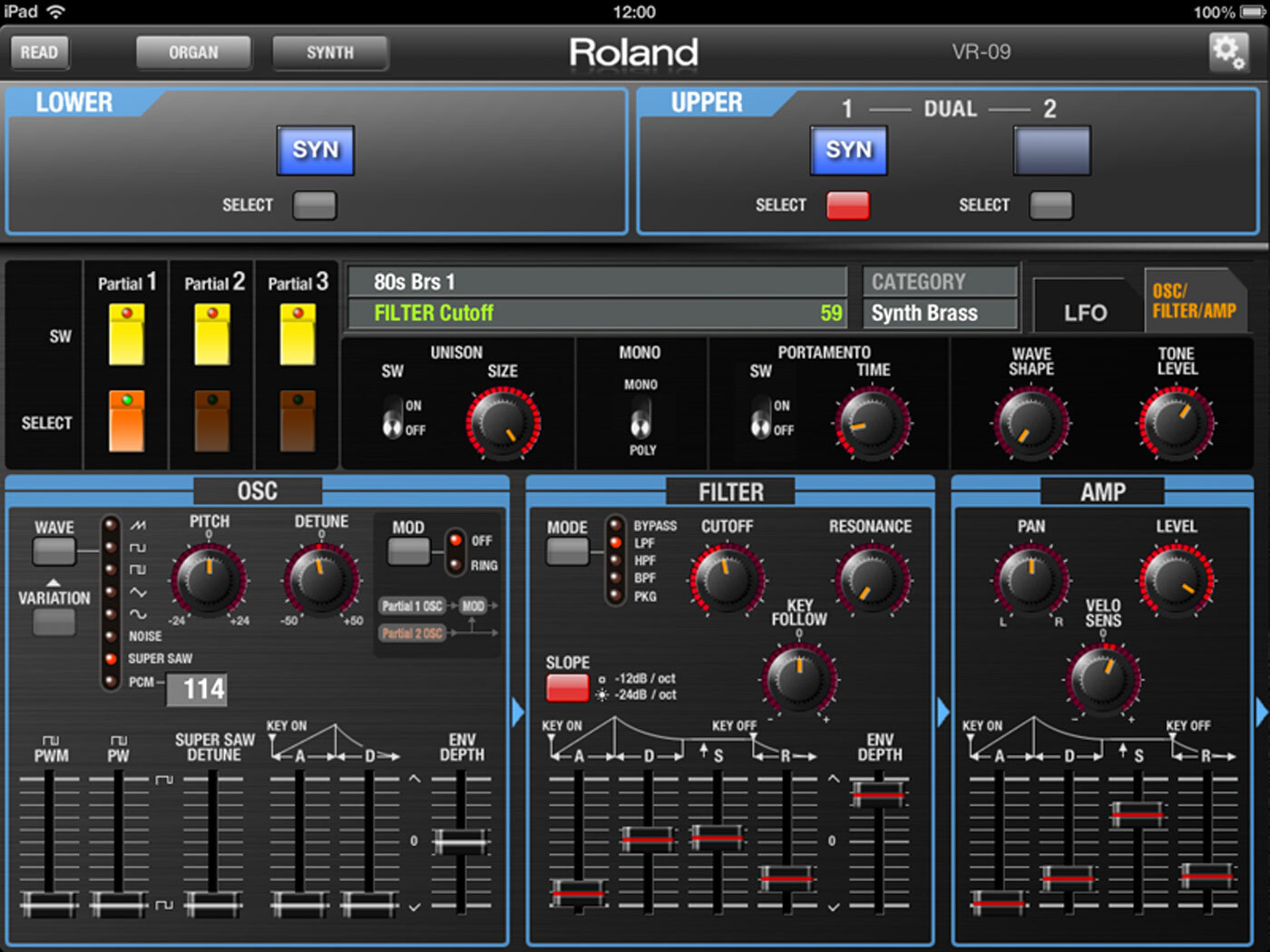Click the Filter Cutoff knob
This screenshot has height=952, width=1270.
[x=727, y=578]
